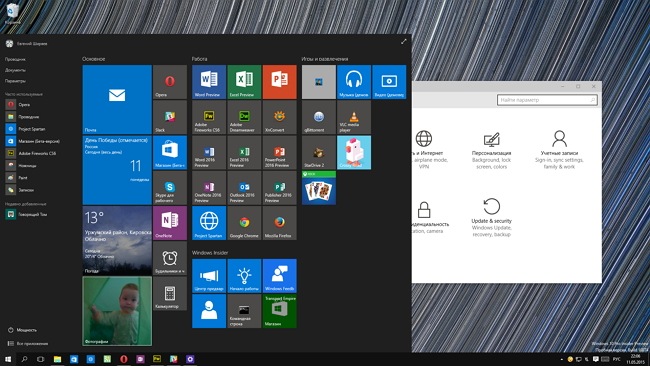Open the Publisher 2016 Preview tile
650x366 pixels.
tap(279, 187)
